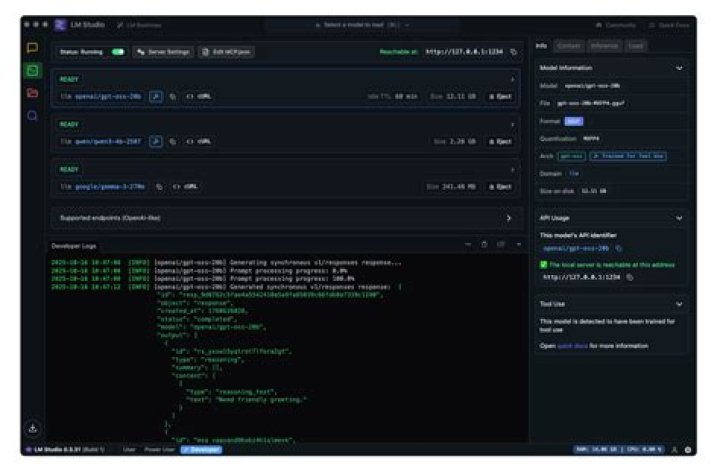This screenshot has width=720, height=474.
Task: Copy the qwen/qwen3-4b-2507 model identifier
Action: tap(173, 141)
